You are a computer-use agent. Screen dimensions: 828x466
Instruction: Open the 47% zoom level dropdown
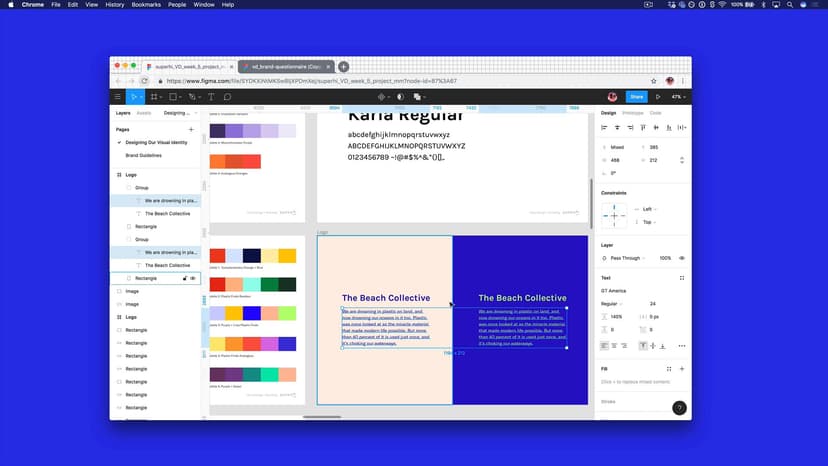[x=678, y=97]
